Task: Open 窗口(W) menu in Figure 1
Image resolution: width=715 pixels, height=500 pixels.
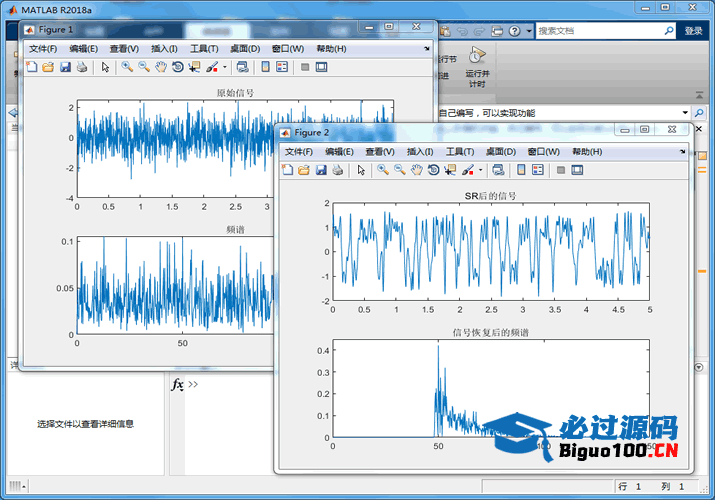Action: click(288, 49)
